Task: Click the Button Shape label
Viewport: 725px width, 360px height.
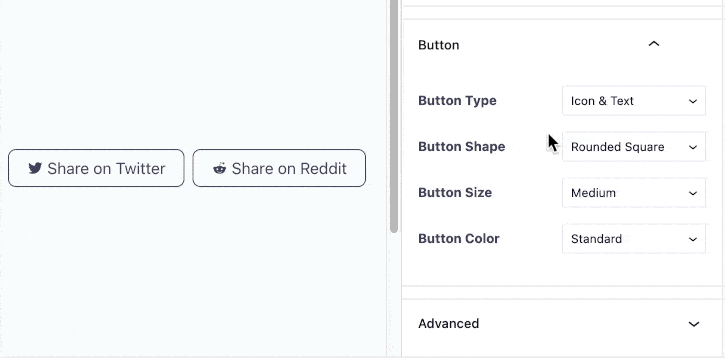Action: (461, 146)
